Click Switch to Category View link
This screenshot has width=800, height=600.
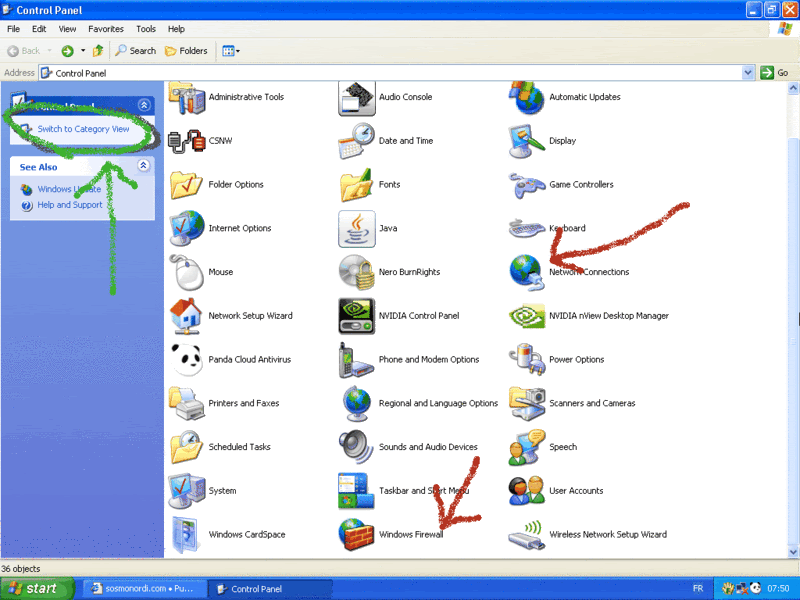click(x=83, y=129)
